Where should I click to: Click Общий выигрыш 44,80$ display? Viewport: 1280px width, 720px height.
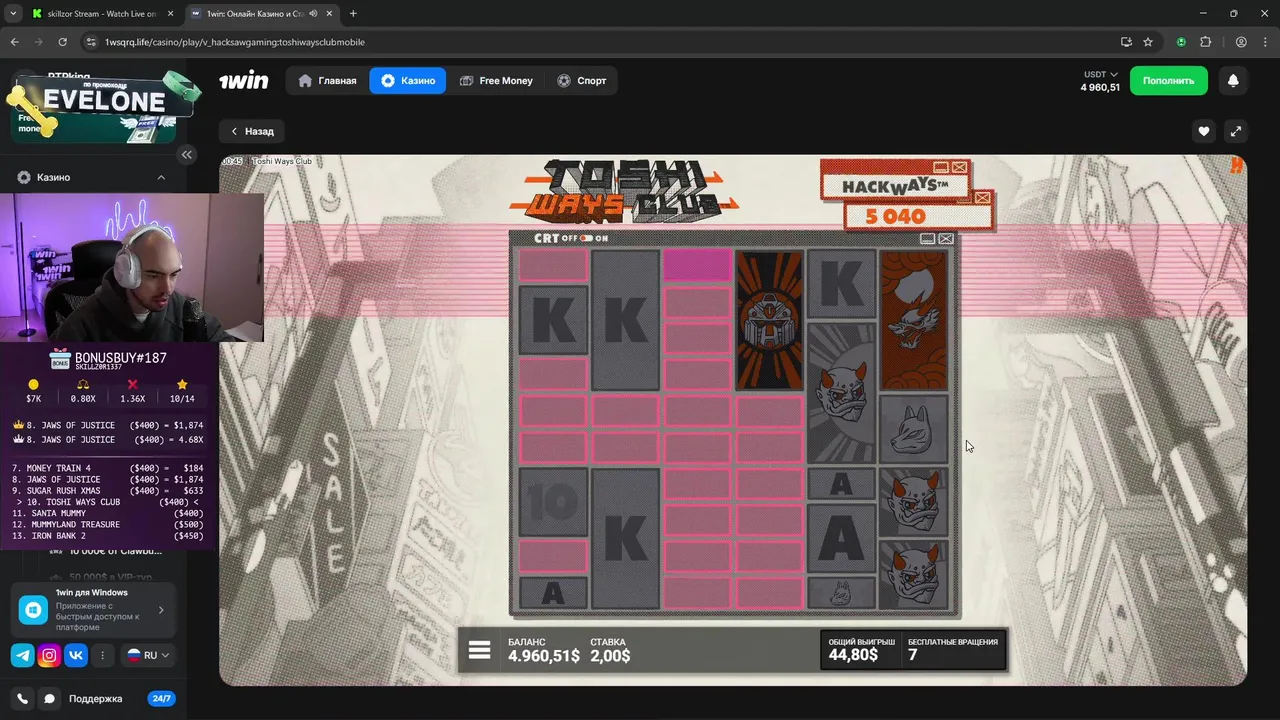[861, 650]
